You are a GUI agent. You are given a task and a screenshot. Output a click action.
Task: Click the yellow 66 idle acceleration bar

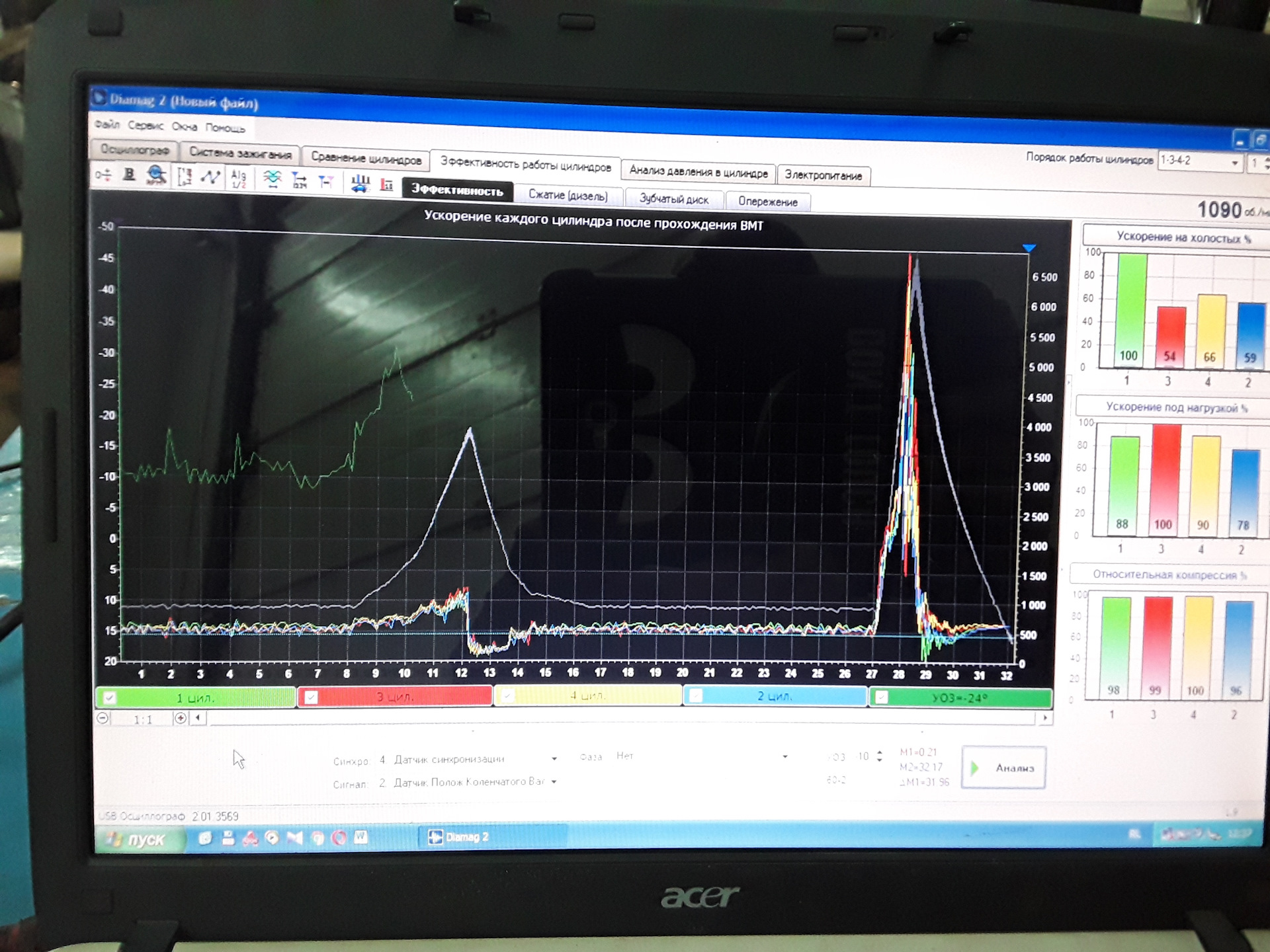[1210, 331]
